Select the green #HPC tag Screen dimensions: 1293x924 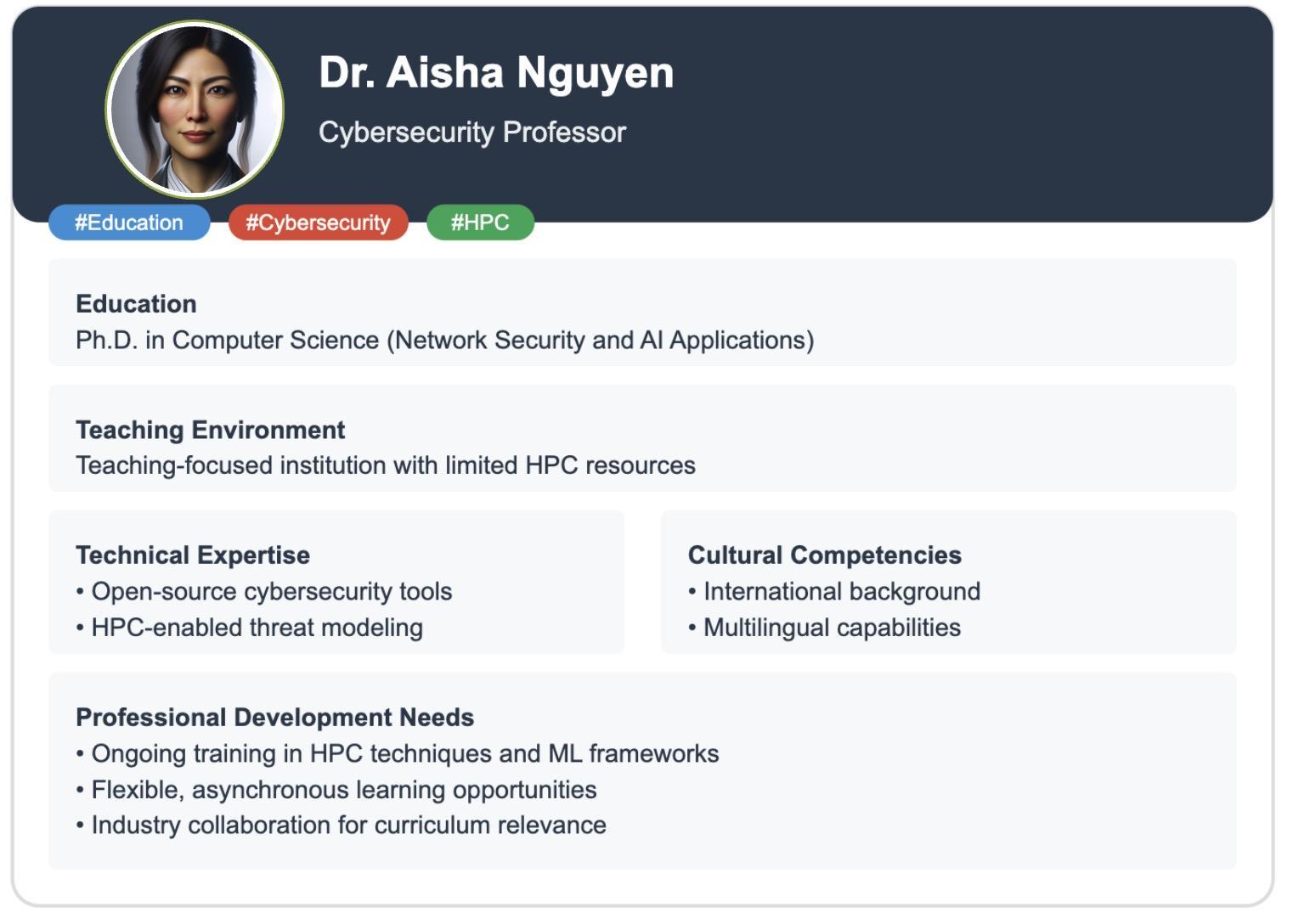(480, 223)
